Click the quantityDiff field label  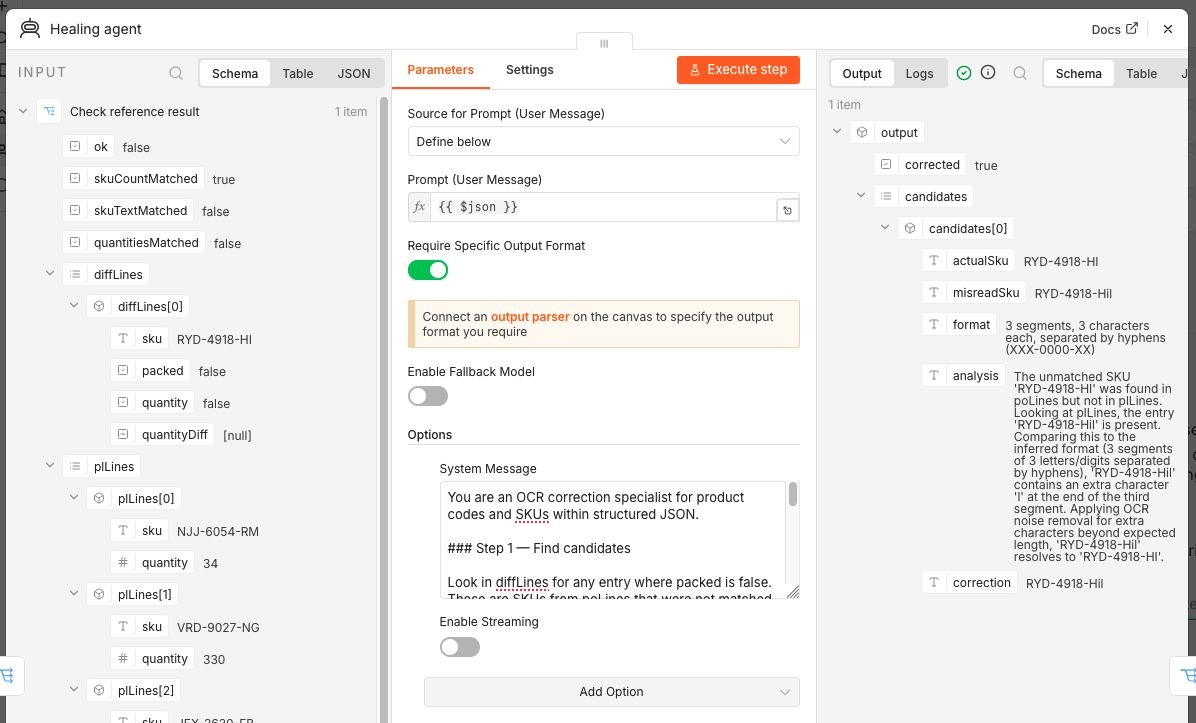click(174, 435)
